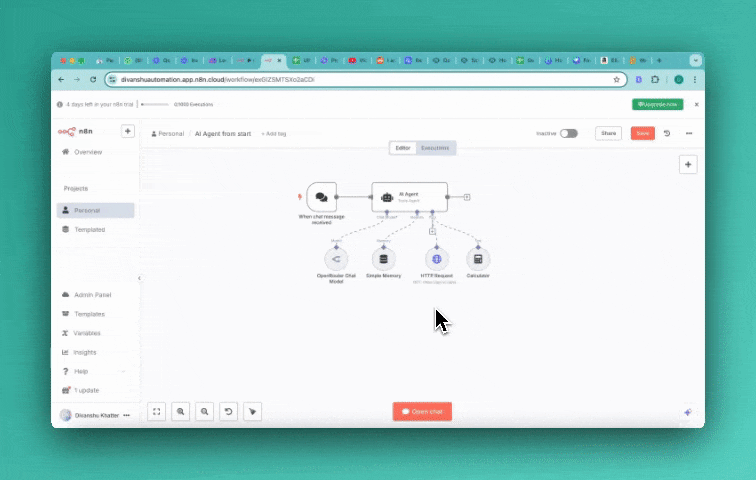Open the add node plus panel button
The height and width of the screenshot is (480, 756).
[x=688, y=164]
